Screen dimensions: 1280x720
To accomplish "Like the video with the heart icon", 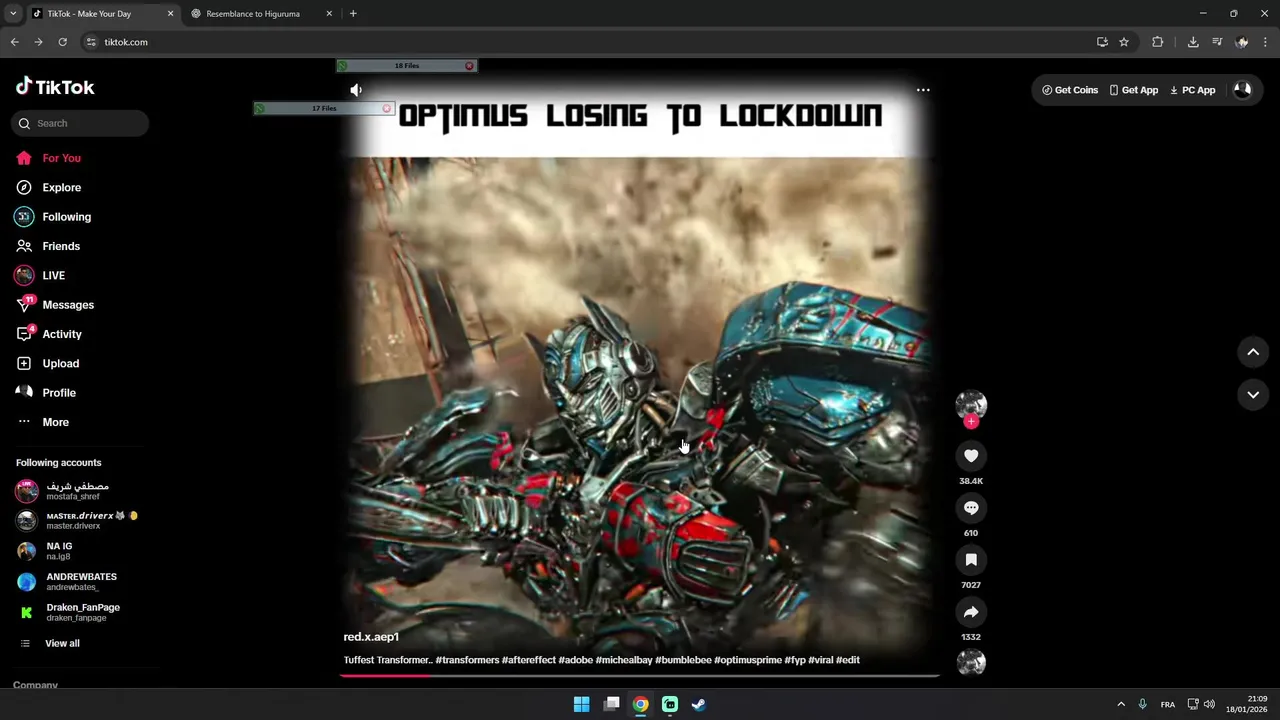I will pos(971,456).
